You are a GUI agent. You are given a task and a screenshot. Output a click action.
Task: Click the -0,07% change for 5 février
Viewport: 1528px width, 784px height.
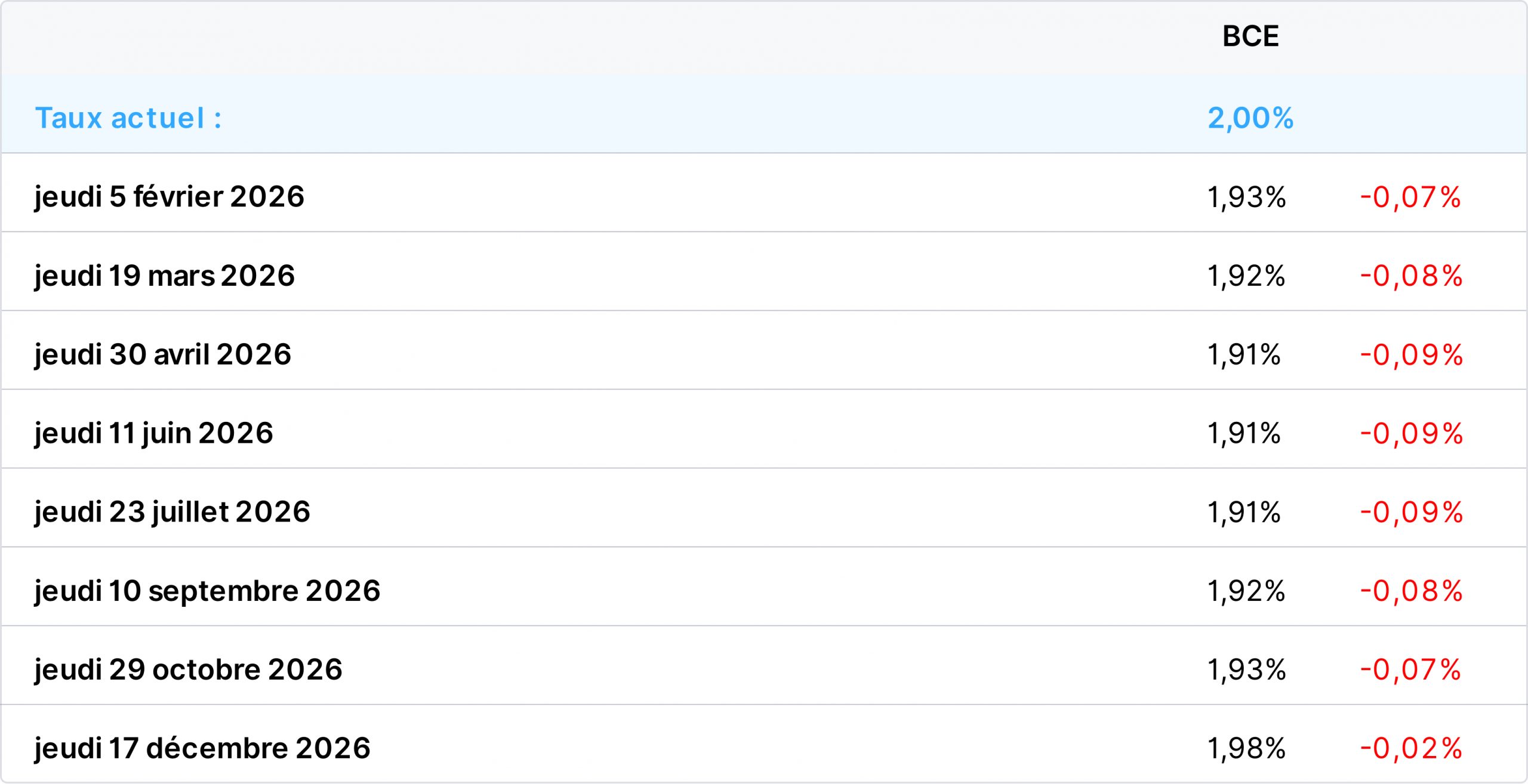(1411, 197)
